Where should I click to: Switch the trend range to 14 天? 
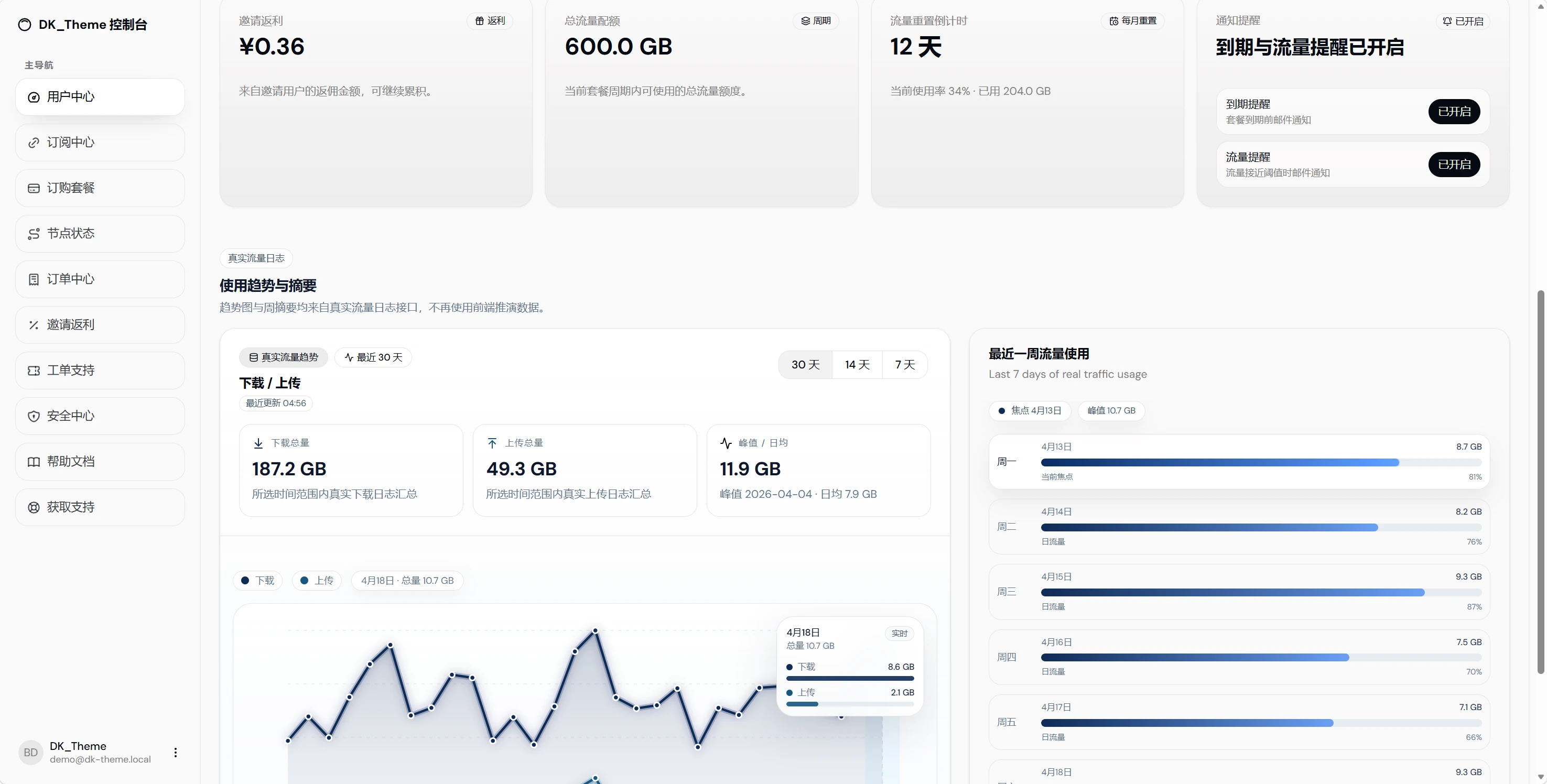[x=857, y=365]
